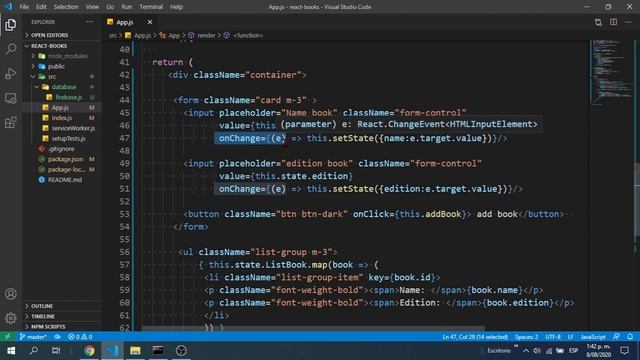
Task: Change LF end of line sequence
Action: (570, 337)
